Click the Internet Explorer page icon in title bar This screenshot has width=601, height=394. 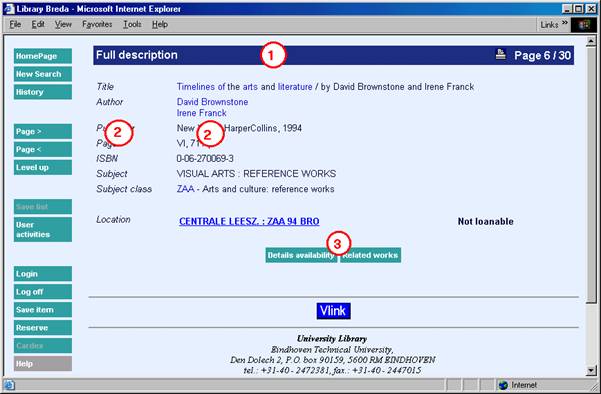[x=9, y=9]
